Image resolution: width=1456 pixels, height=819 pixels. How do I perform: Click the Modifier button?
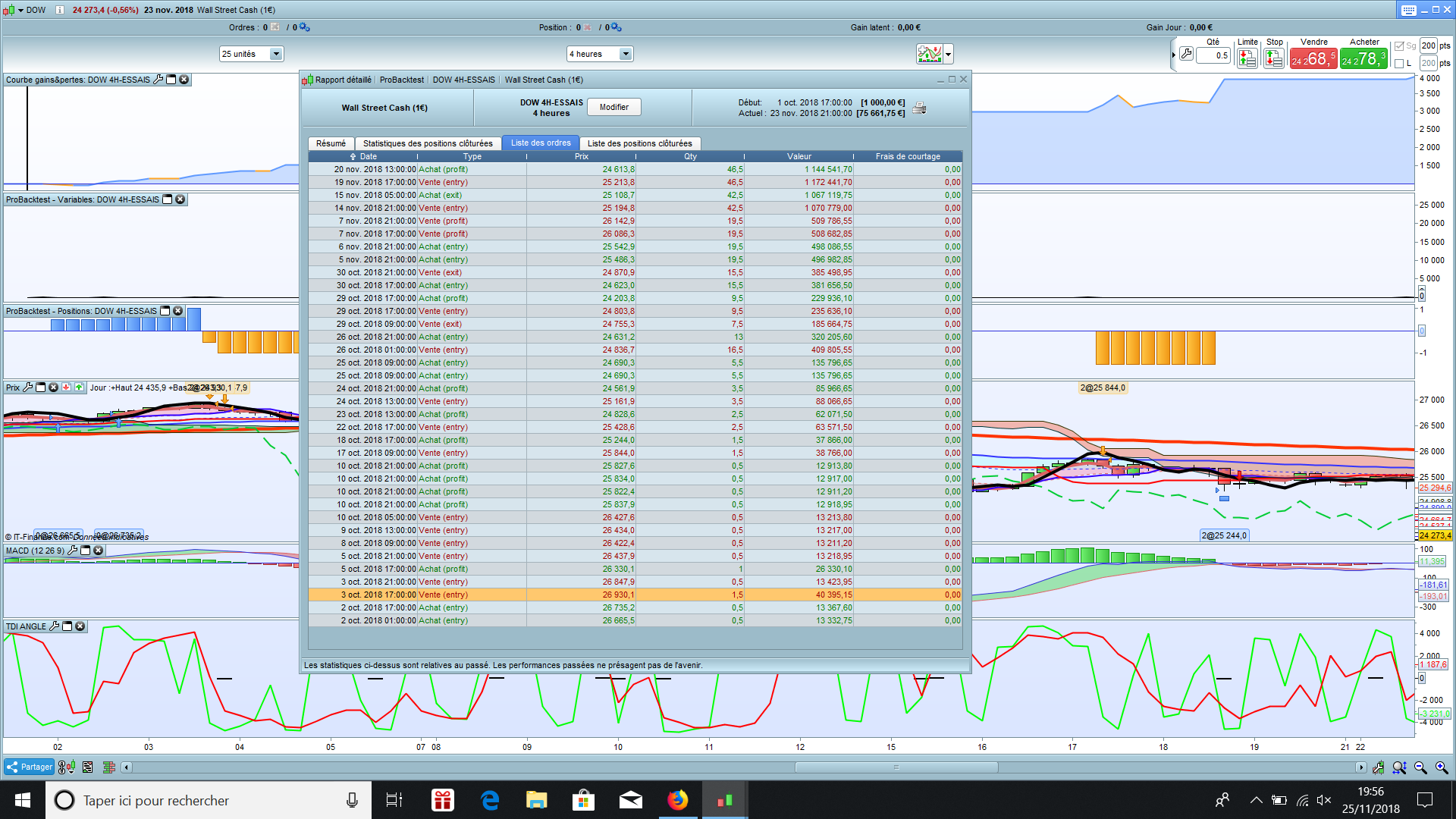[x=613, y=108]
